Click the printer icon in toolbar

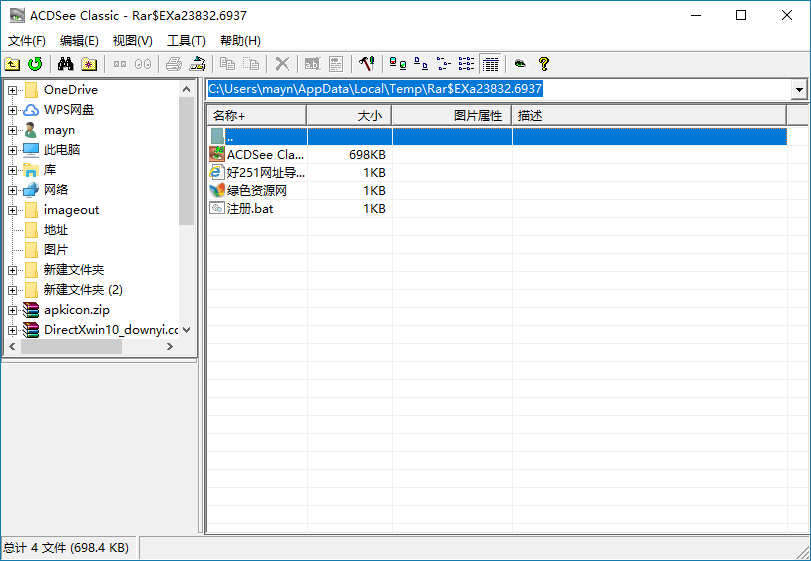click(x=173, y=64)
